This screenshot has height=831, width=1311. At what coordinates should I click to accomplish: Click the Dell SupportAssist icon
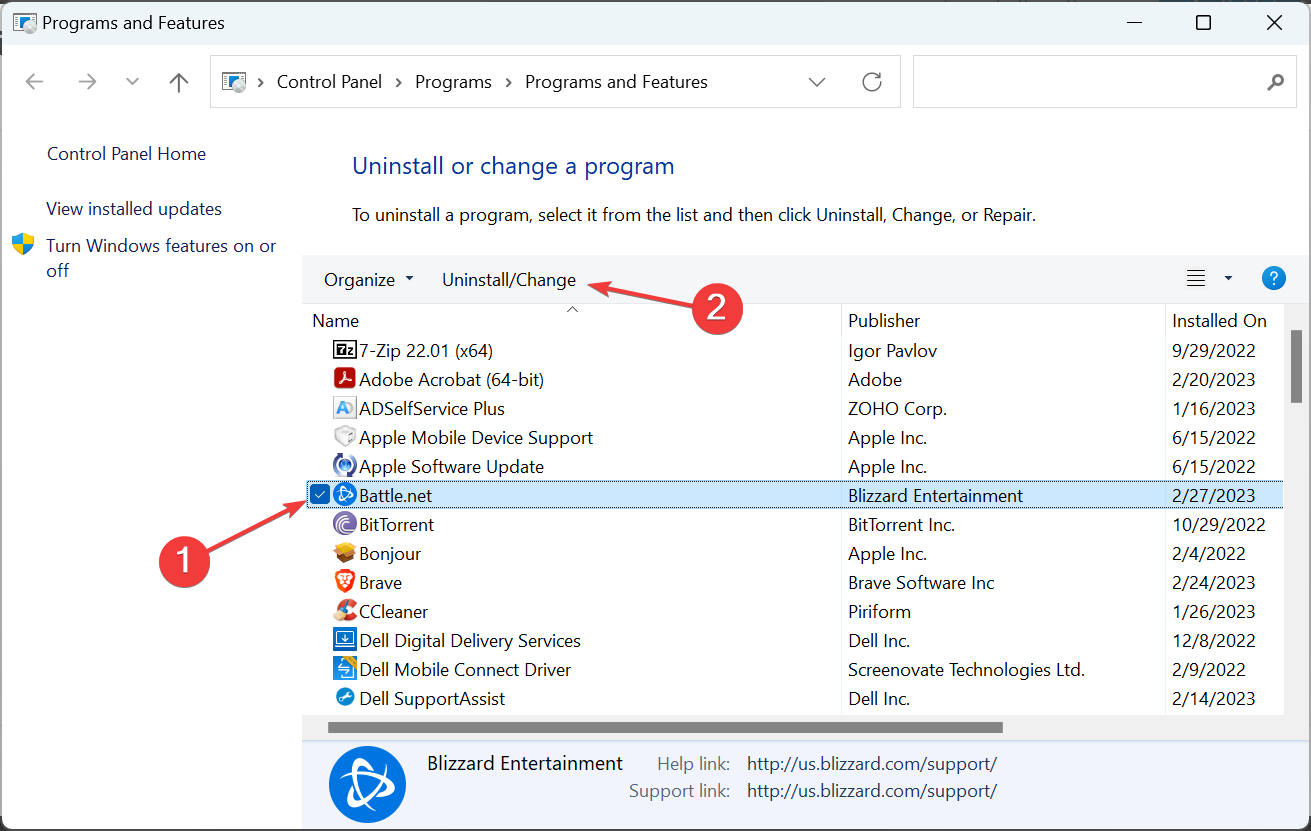[x=344, y=699]
